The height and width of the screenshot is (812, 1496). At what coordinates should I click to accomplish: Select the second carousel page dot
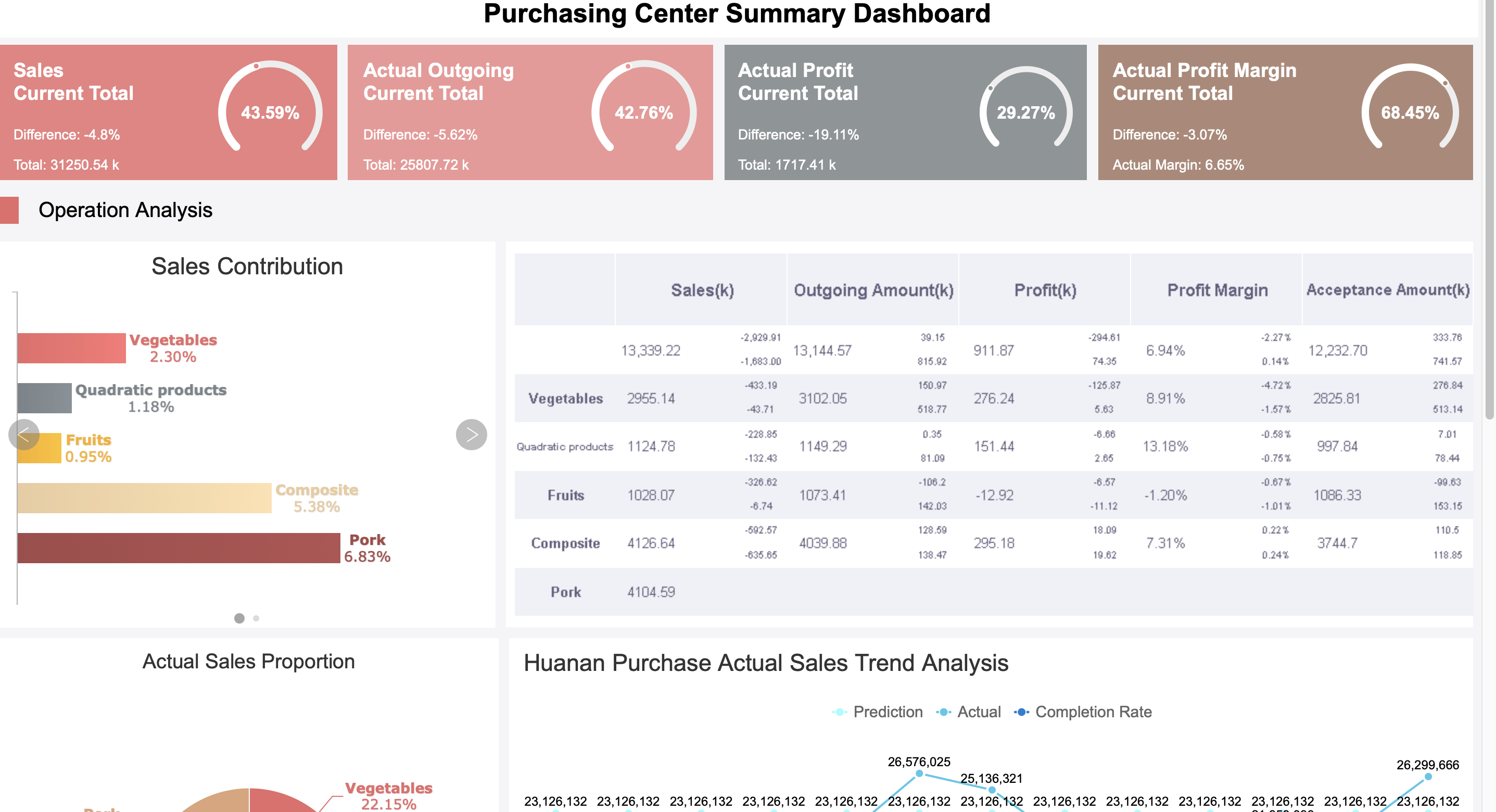pos(256,618)
